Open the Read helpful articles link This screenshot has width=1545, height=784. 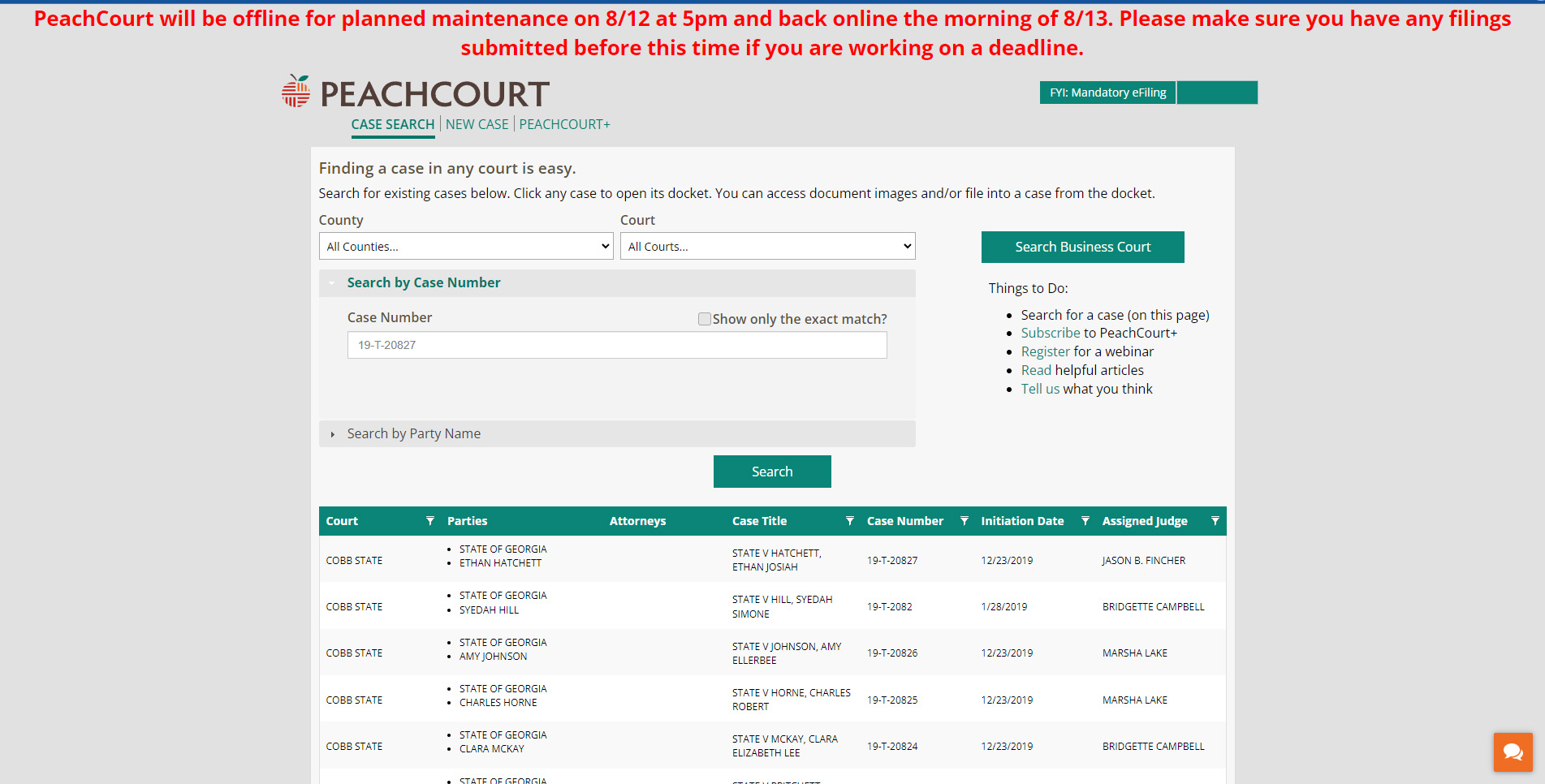(1036, 370)
